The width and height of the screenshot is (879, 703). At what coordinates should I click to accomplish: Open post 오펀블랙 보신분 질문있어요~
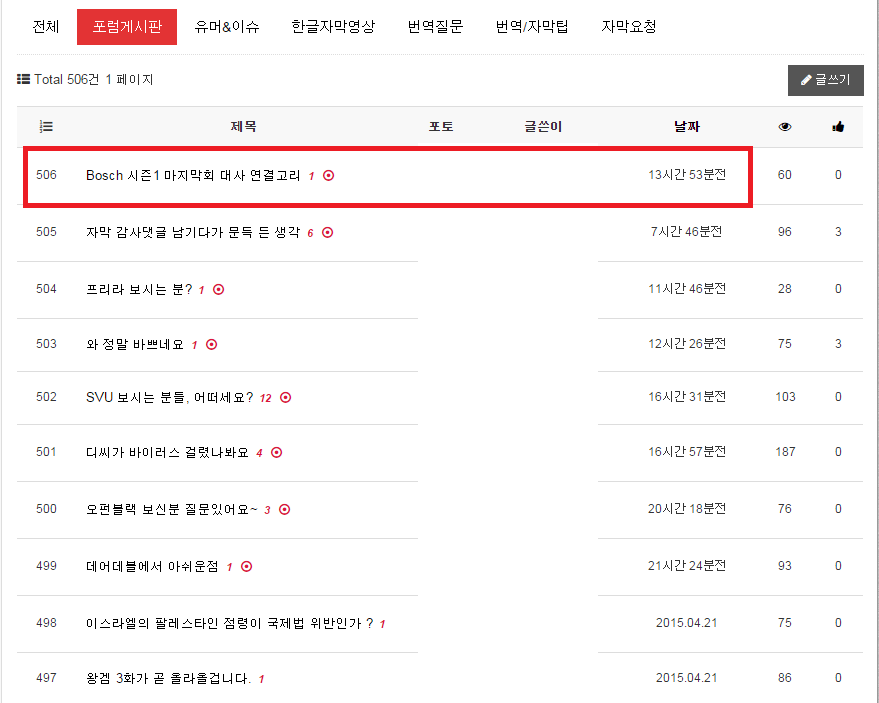click(x=172, y=509)
